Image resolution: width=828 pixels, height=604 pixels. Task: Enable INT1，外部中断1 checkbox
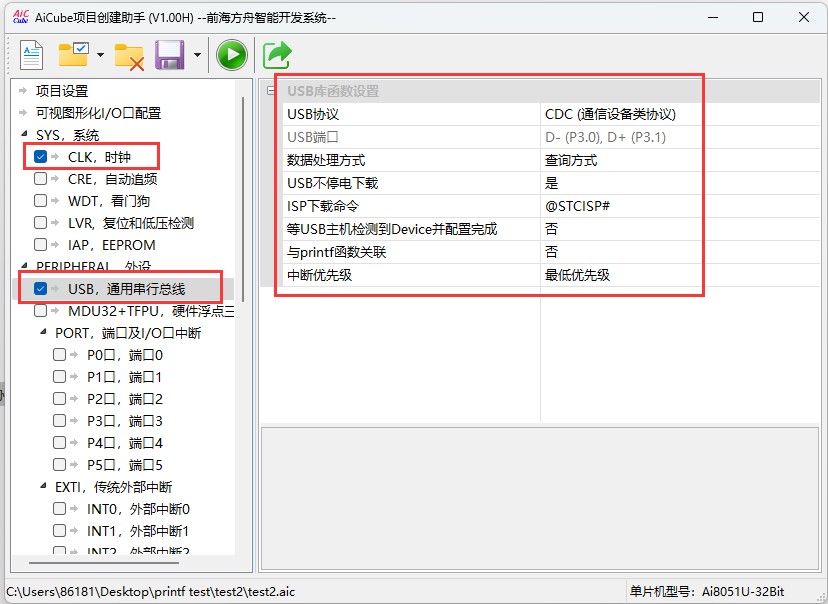[x=59, y=530]
